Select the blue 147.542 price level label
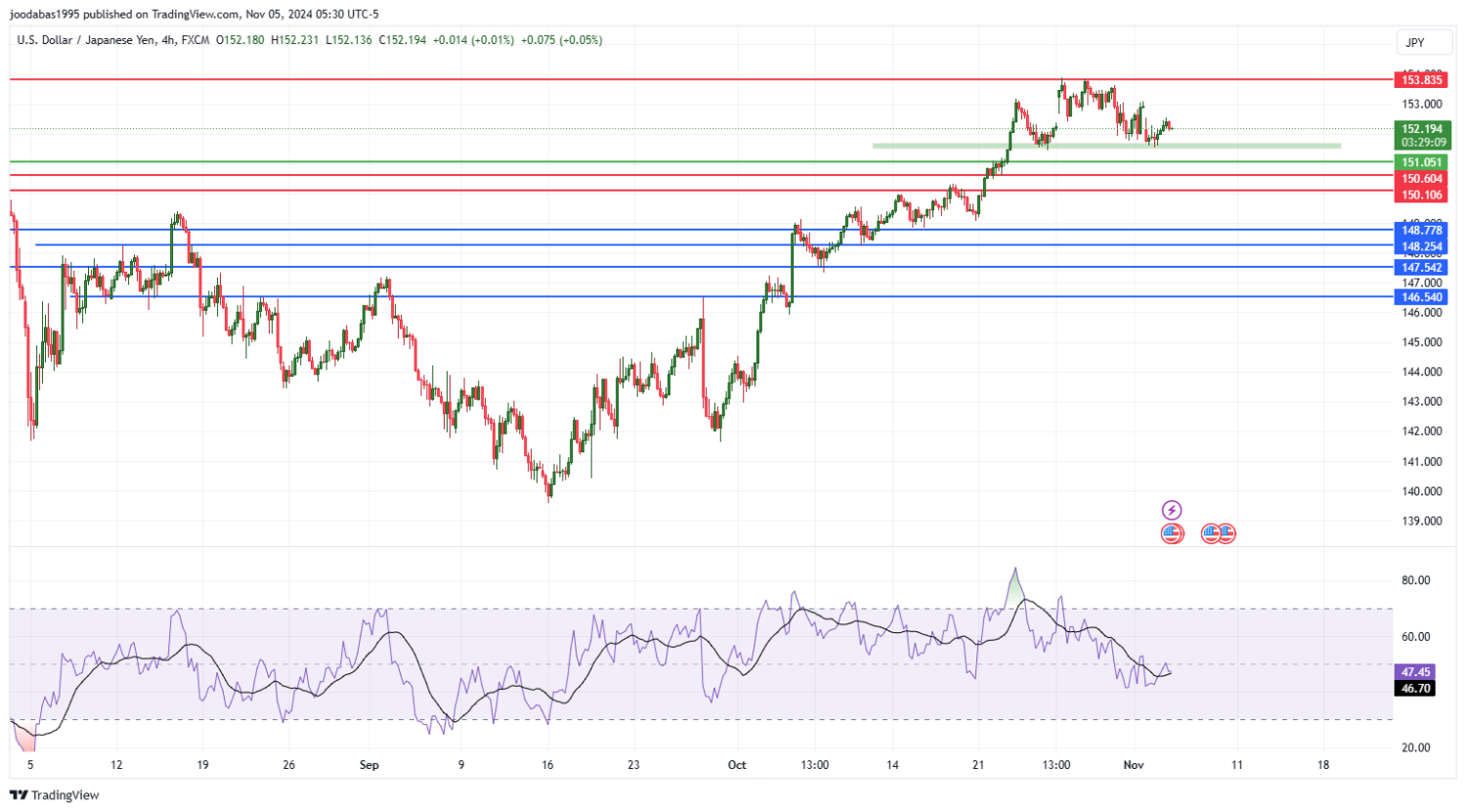Screen dimensions: 1466x812 pos(1422,268)
